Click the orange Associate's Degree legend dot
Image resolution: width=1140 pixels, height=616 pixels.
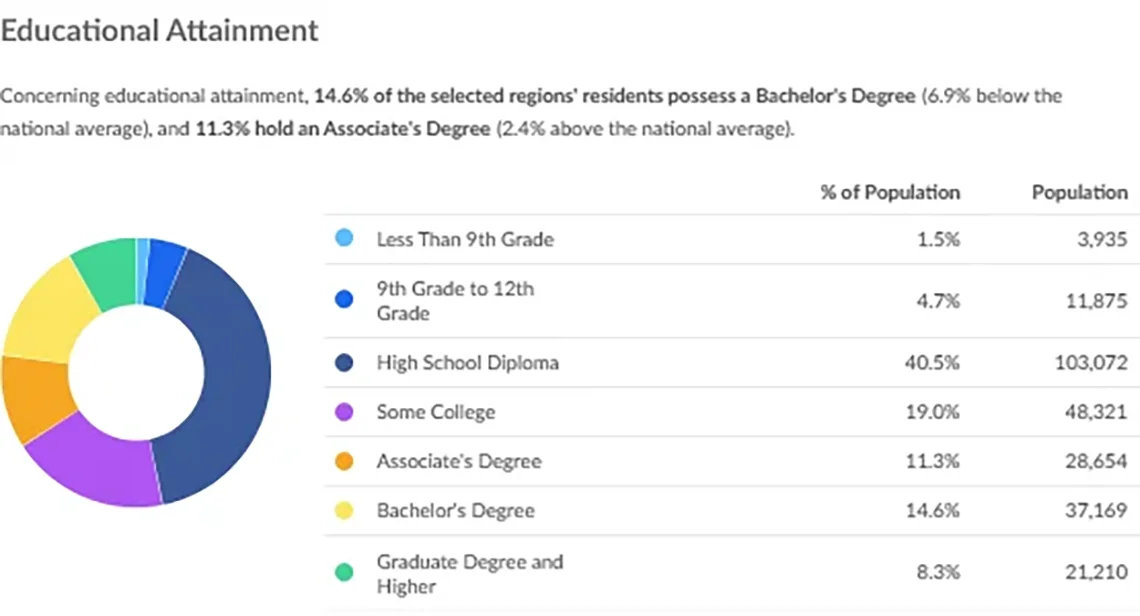344,461
